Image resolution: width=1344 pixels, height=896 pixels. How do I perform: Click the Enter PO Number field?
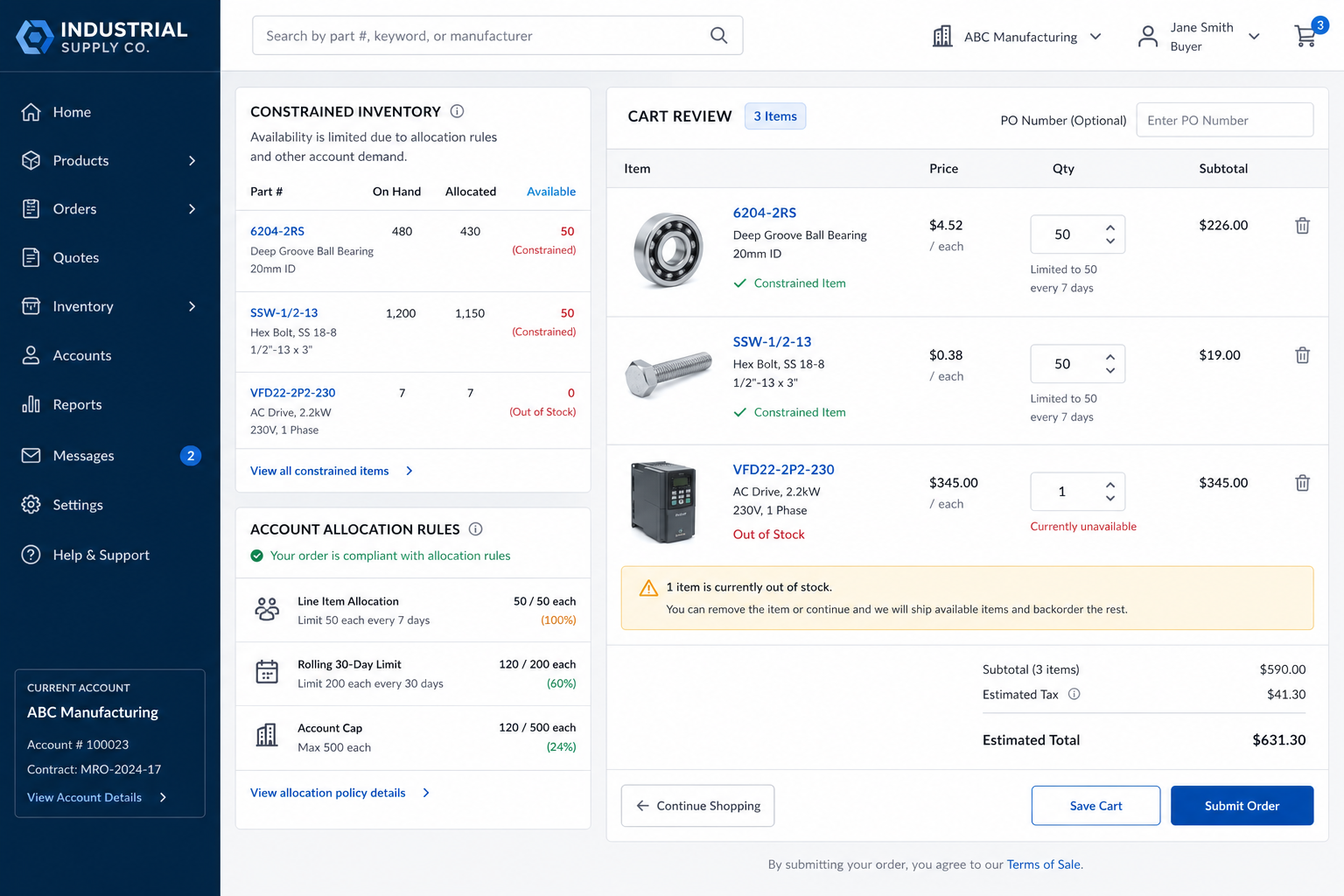[x=1224, y=120]
